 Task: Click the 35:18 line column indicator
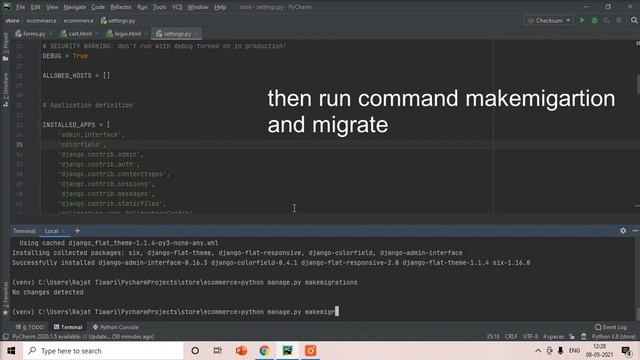[493, 337]
